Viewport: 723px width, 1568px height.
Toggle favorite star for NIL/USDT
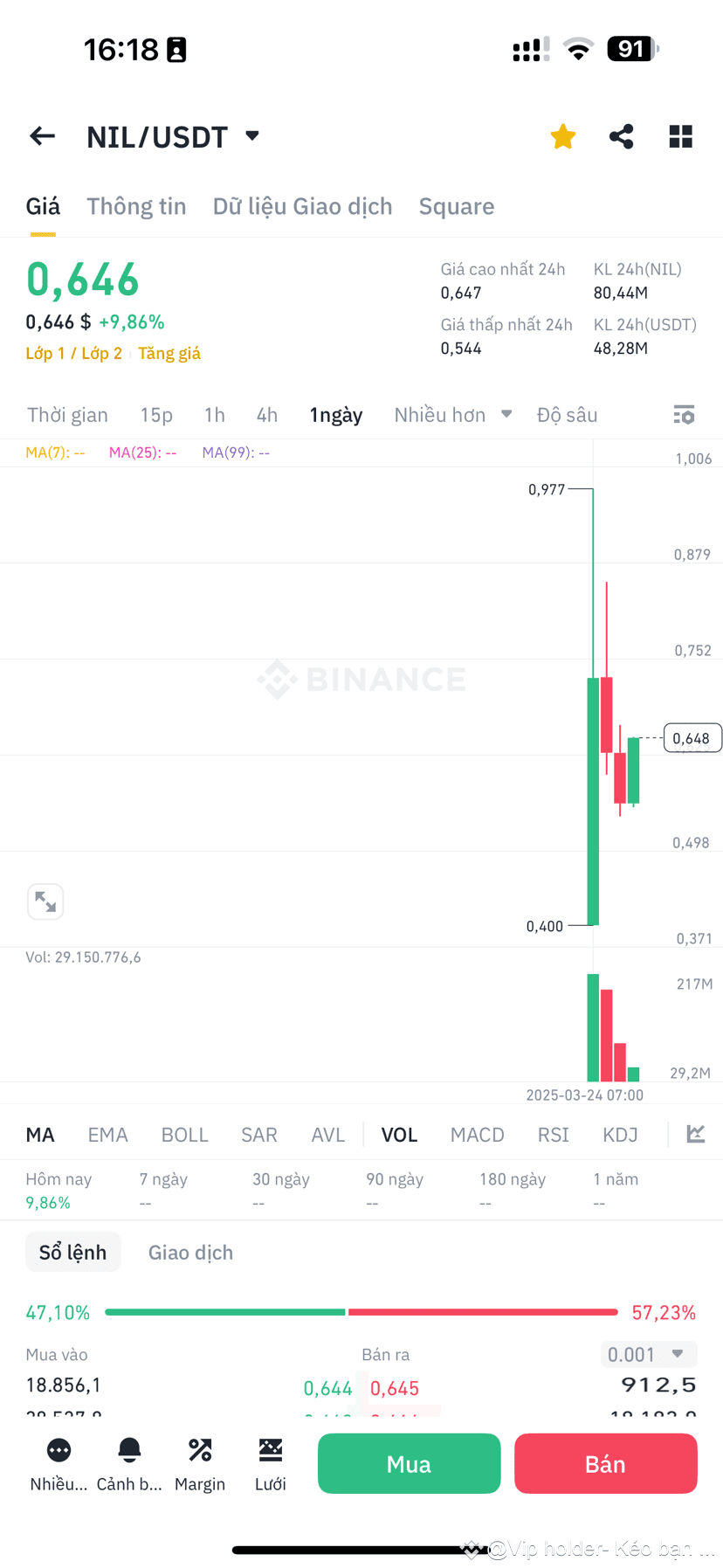click(x=562, y=136)
